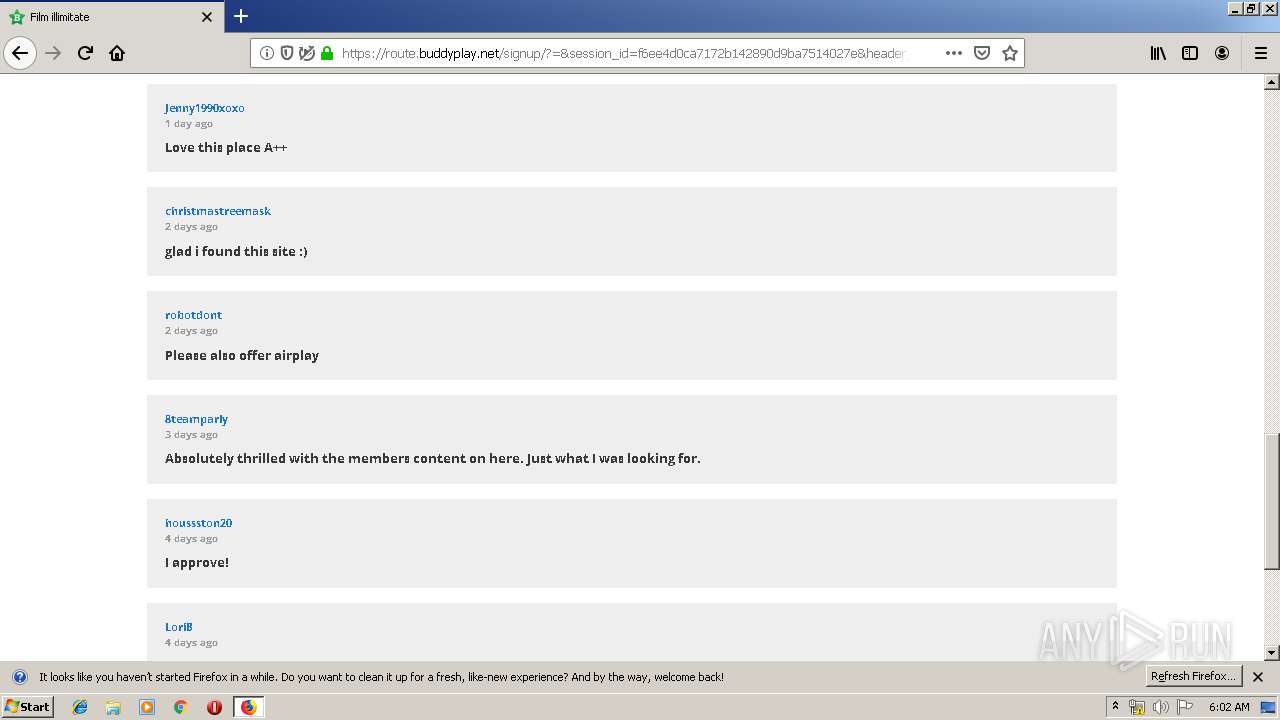Click '1 day ago' timestamp
The width and height of the screenshot is (1280, 720).
pyautogui.click(x=189, y=124)
